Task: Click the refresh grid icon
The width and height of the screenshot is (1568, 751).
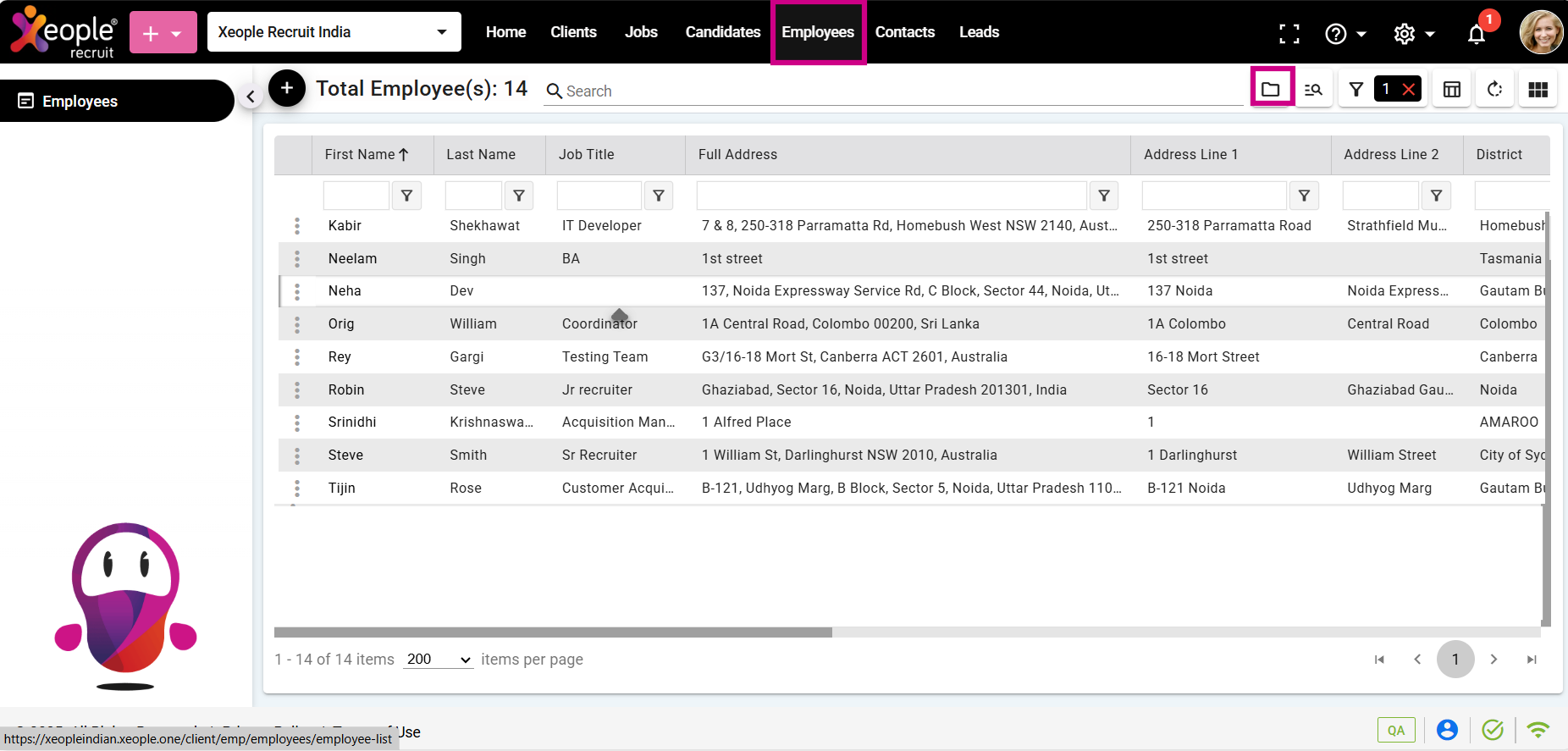Action: [1494, 89]
